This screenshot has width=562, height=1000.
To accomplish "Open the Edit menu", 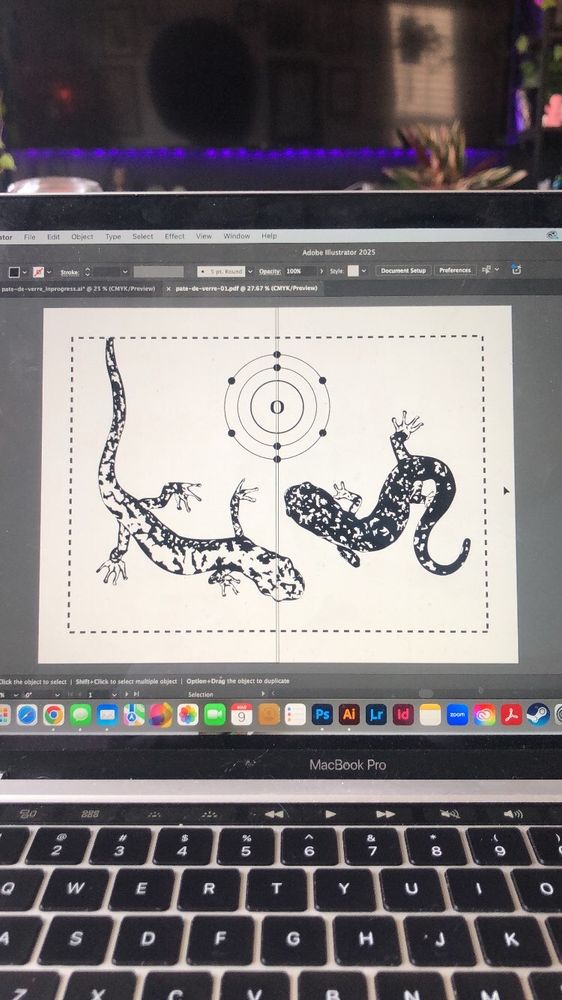I will coord(53,237).
